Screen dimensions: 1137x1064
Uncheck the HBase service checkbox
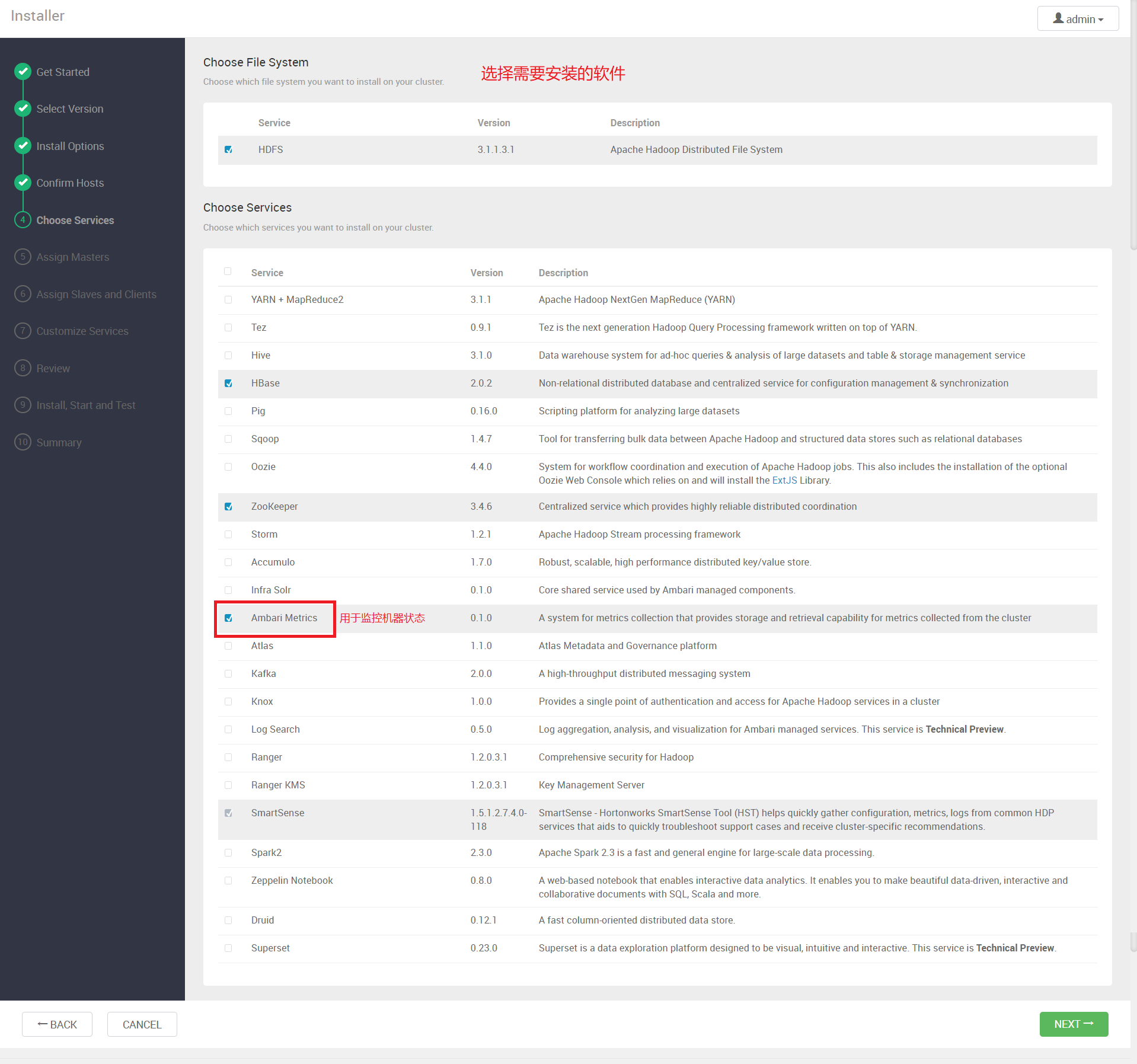click(x=228, y=384)
